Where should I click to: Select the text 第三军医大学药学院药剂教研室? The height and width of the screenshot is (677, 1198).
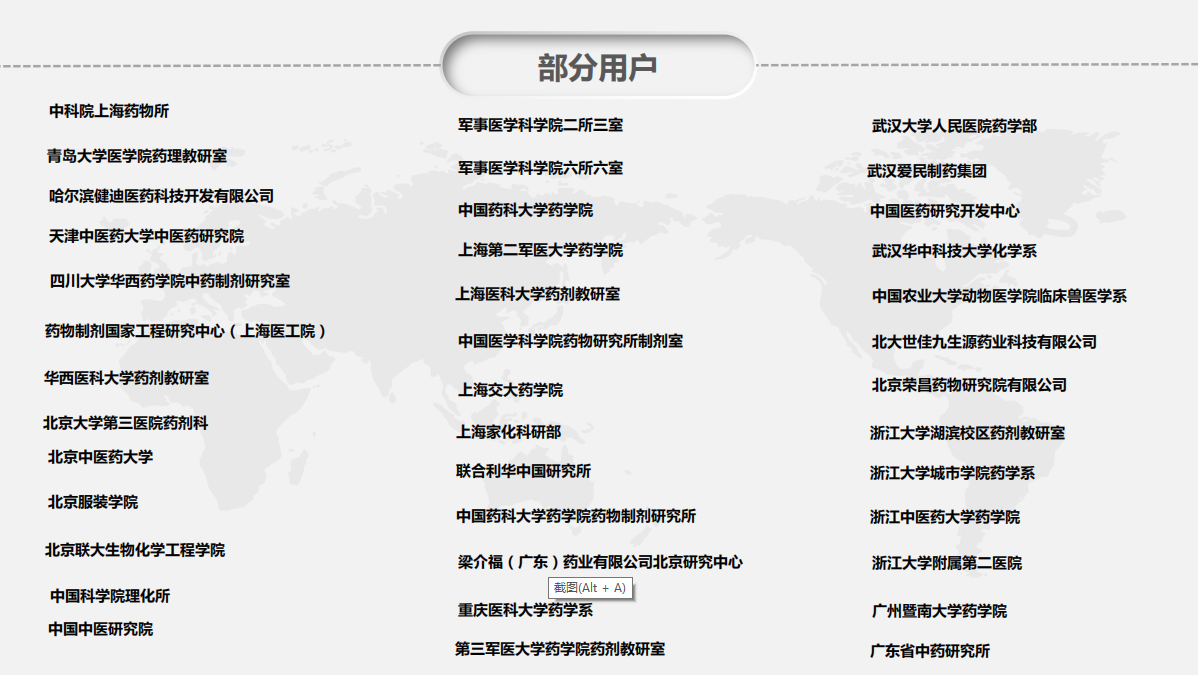coord(560,649)
